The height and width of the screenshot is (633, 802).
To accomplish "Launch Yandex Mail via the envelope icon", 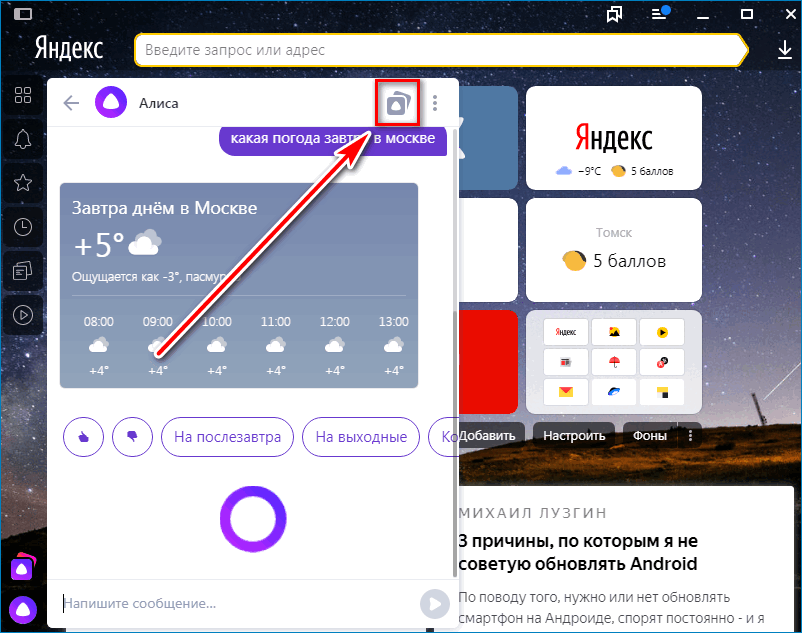I will [566, 393].
